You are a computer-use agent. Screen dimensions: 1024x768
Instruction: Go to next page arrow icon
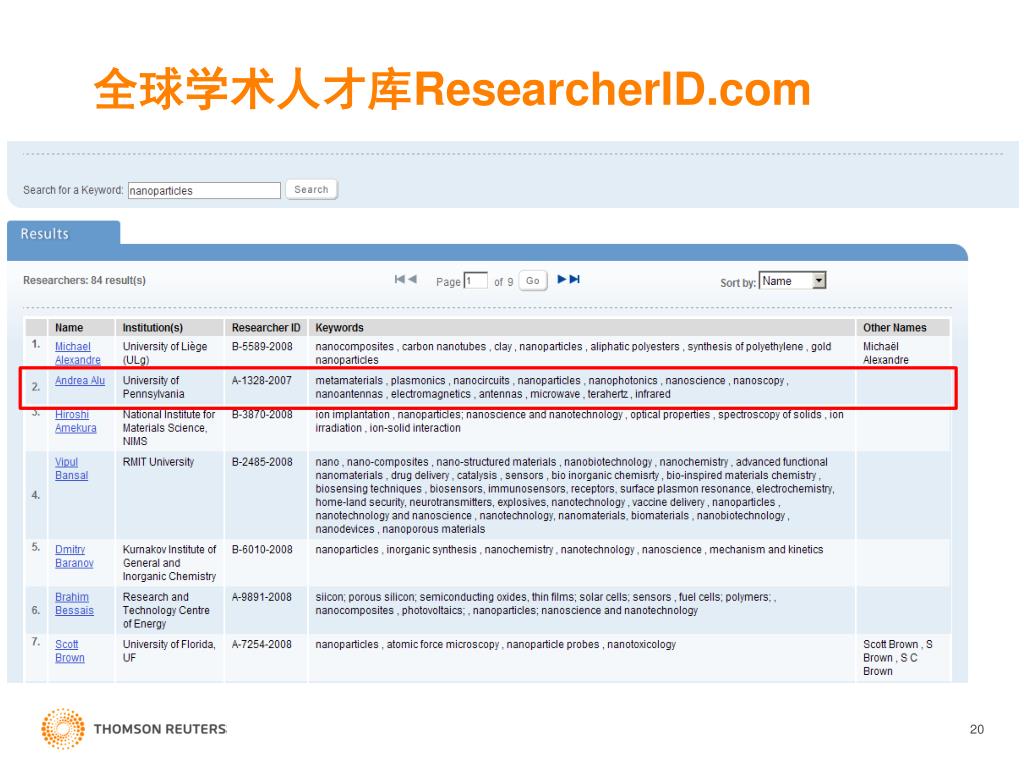[x=562, y=280]
